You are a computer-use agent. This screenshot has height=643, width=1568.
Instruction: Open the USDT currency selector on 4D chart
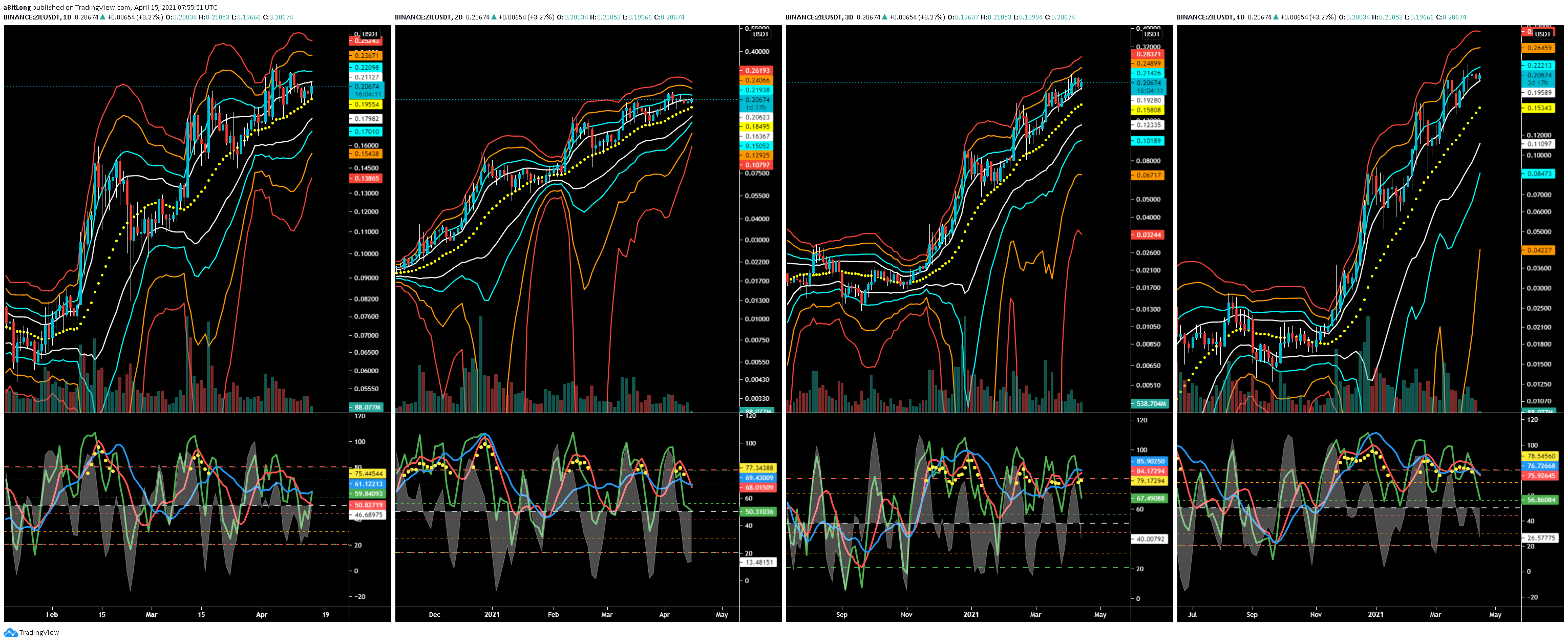pos(1543,34)
